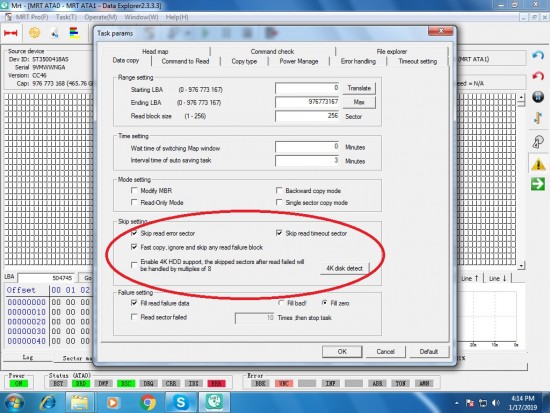Viewport: 550px width, 413px height.
Task: Check the Backward copy mode option
Action: [x=279, y=191]
